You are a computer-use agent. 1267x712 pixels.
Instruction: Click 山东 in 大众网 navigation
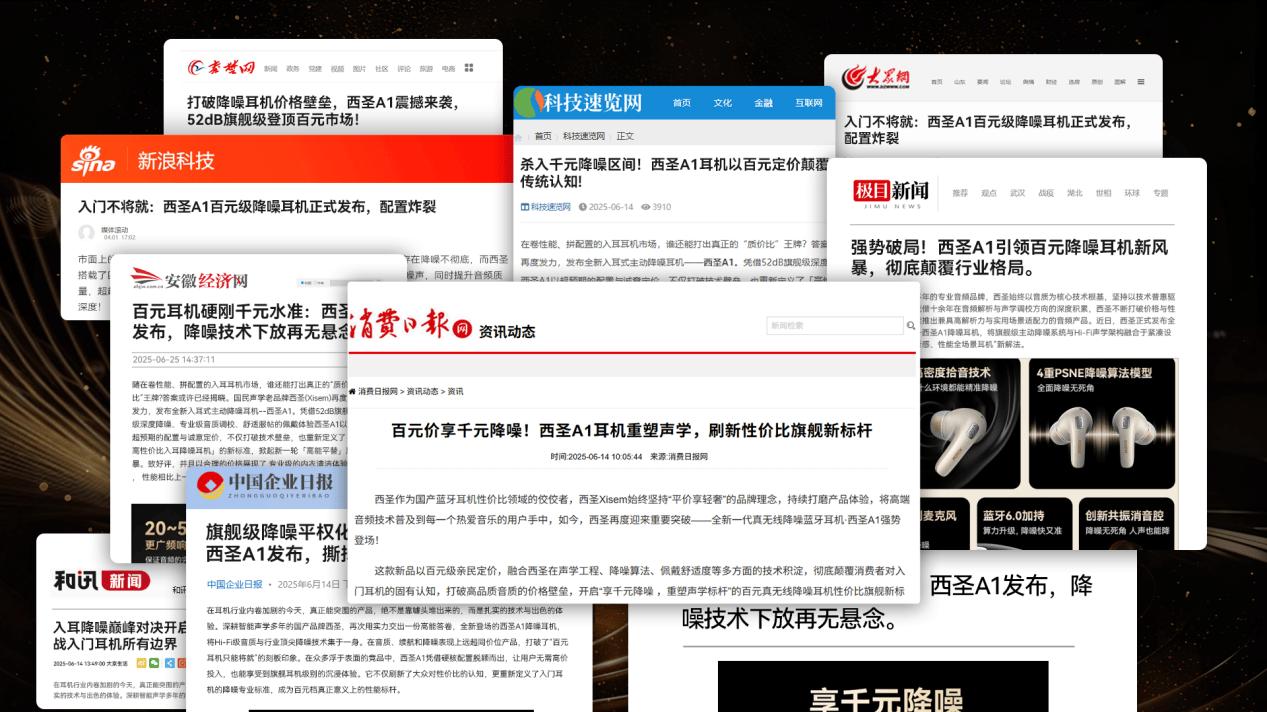click(x=960, y=82)
